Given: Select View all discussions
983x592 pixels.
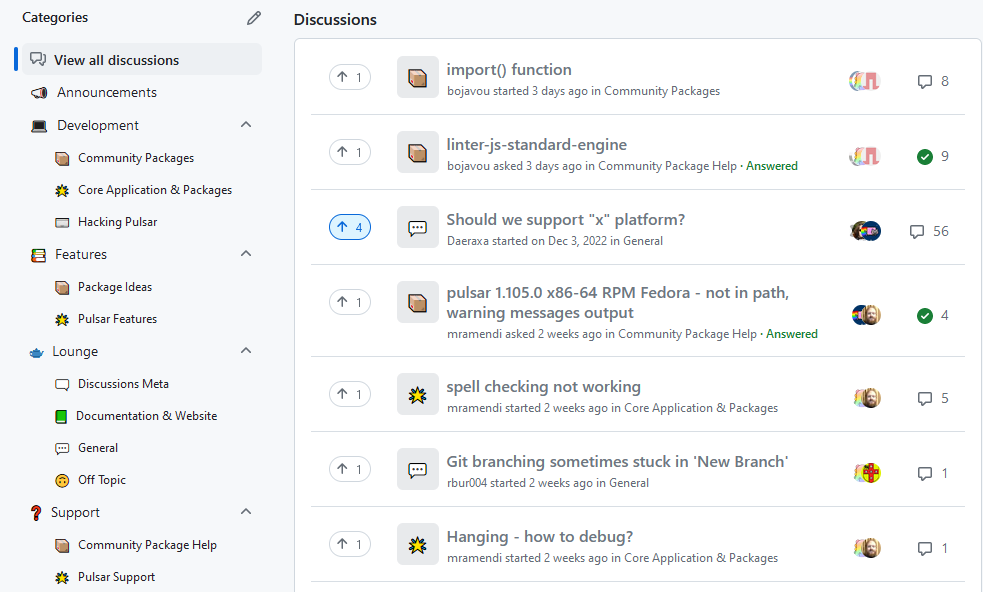Looking at the screenshot, I should tap(142, 60).
